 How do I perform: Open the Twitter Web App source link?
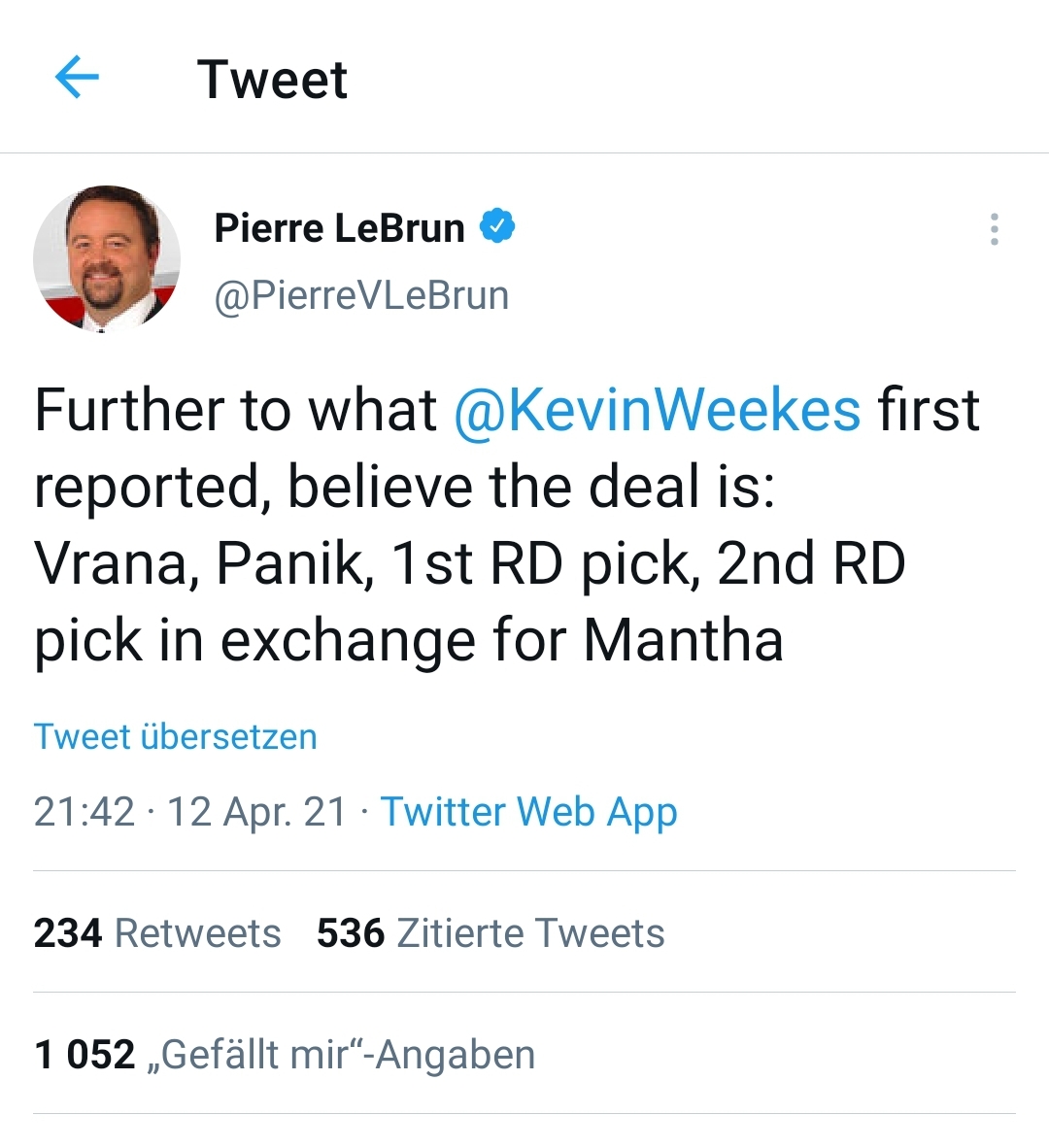click(528, 812)
